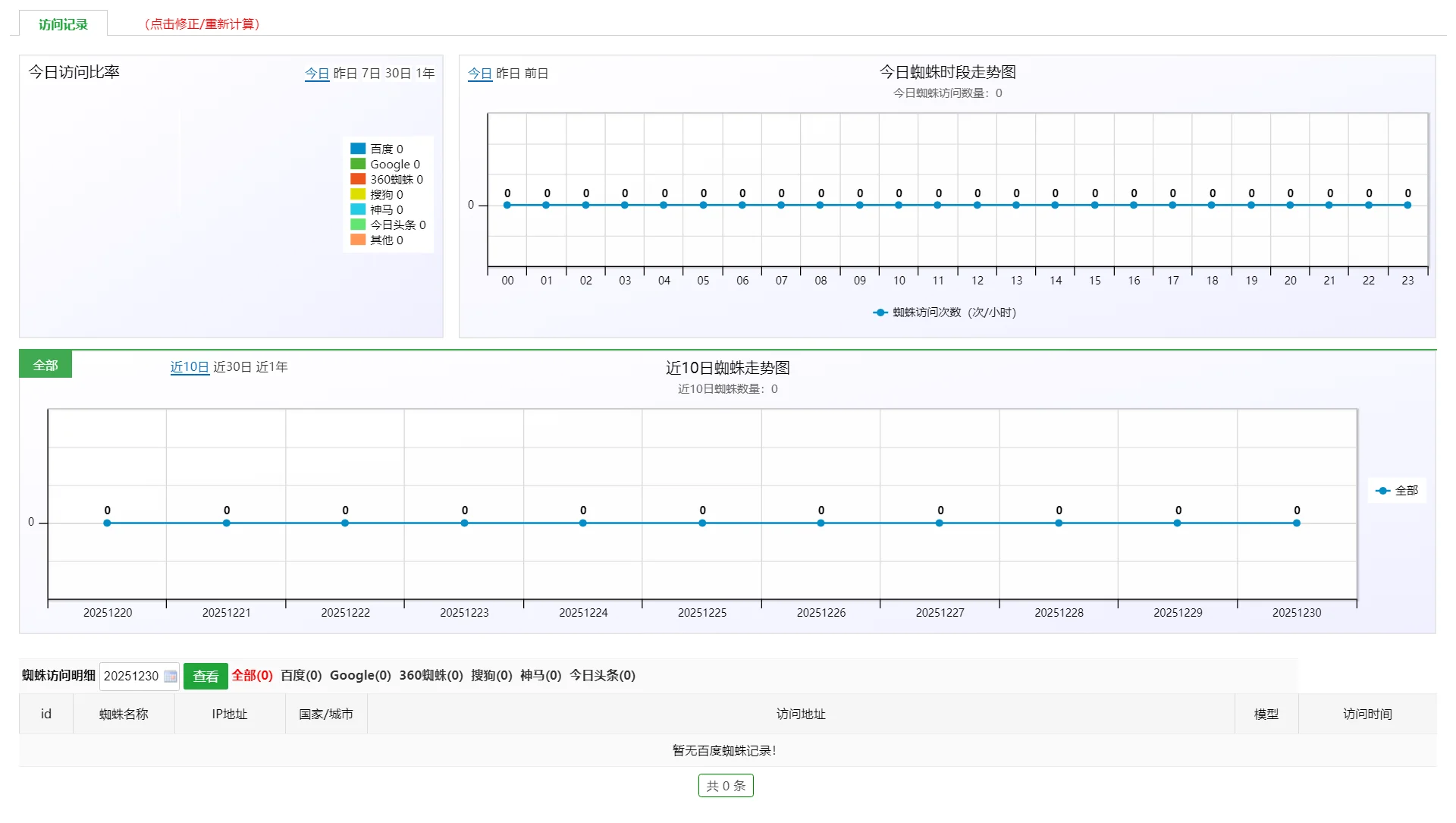This screenshot has width=1456, height=823.
Task: Toggle 全部 series legend in 10-day chart
Action: pos(1382,491)
